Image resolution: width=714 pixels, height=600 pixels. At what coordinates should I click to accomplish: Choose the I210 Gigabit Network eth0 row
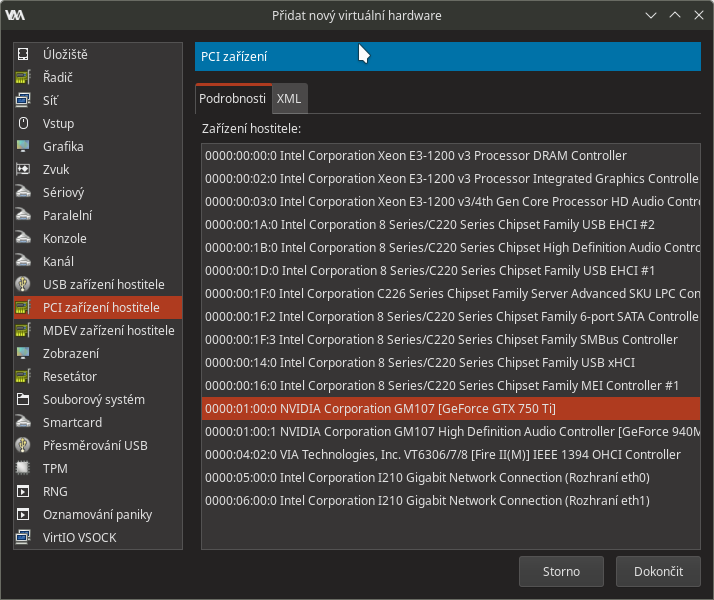pyautogui.click(x=451, y=478)
